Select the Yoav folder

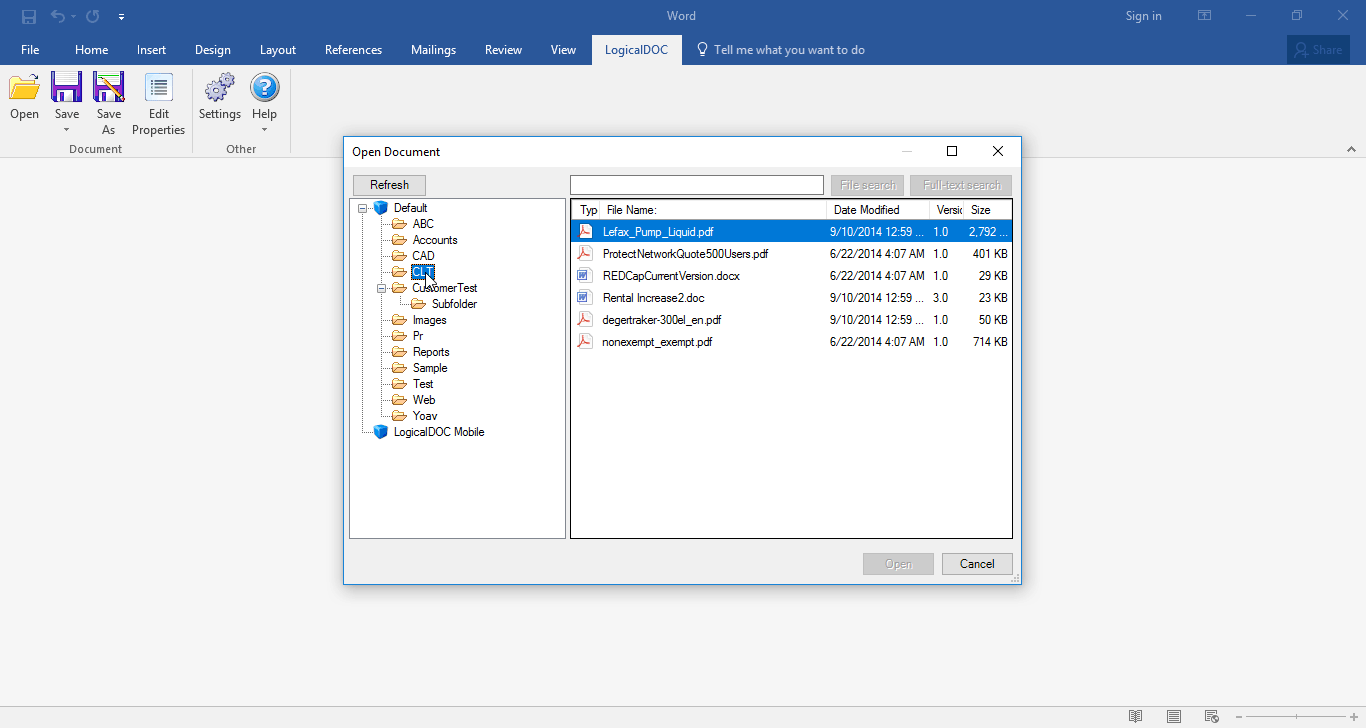(425, 416)
